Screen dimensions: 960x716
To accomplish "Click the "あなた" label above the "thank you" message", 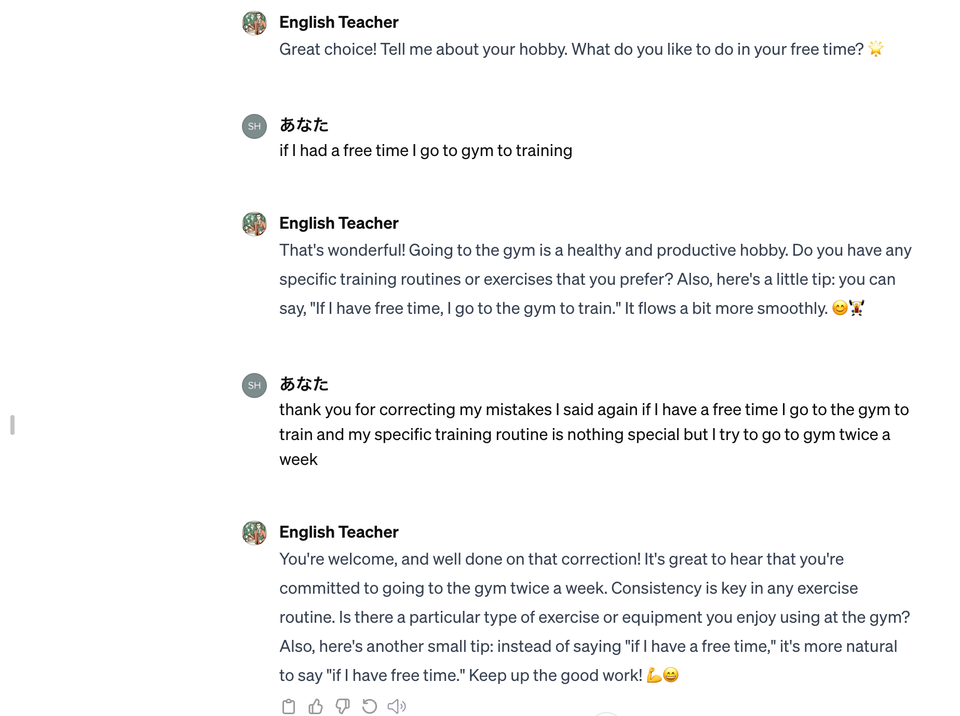I will point(304,384).
